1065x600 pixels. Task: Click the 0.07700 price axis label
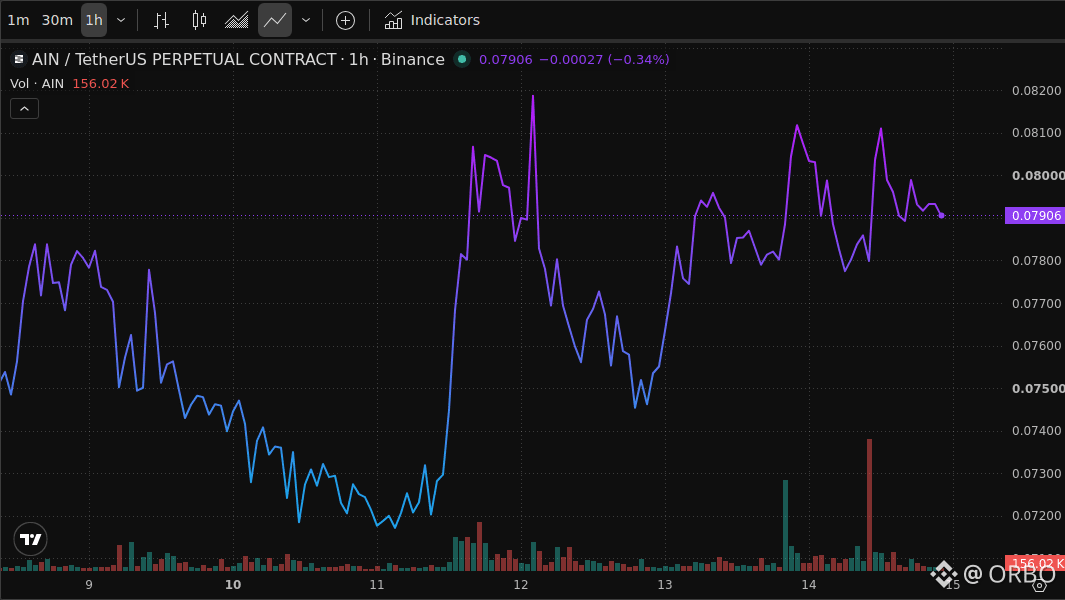click(x=1036, y=303)
